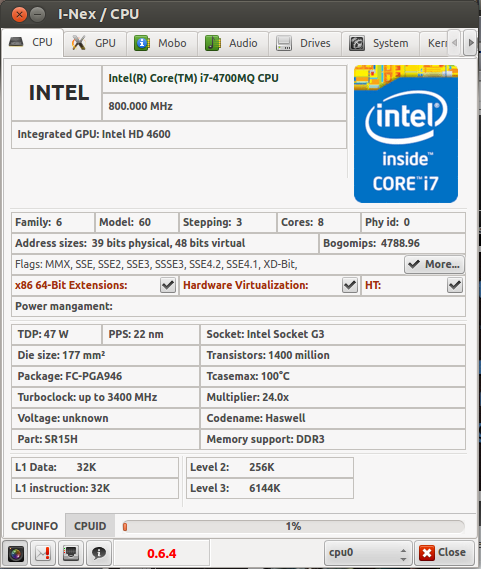Click the 1% CPU usage progress bar
Viewport: 481px width, 569px height.
pyautogui.click(x=293, y=526)
